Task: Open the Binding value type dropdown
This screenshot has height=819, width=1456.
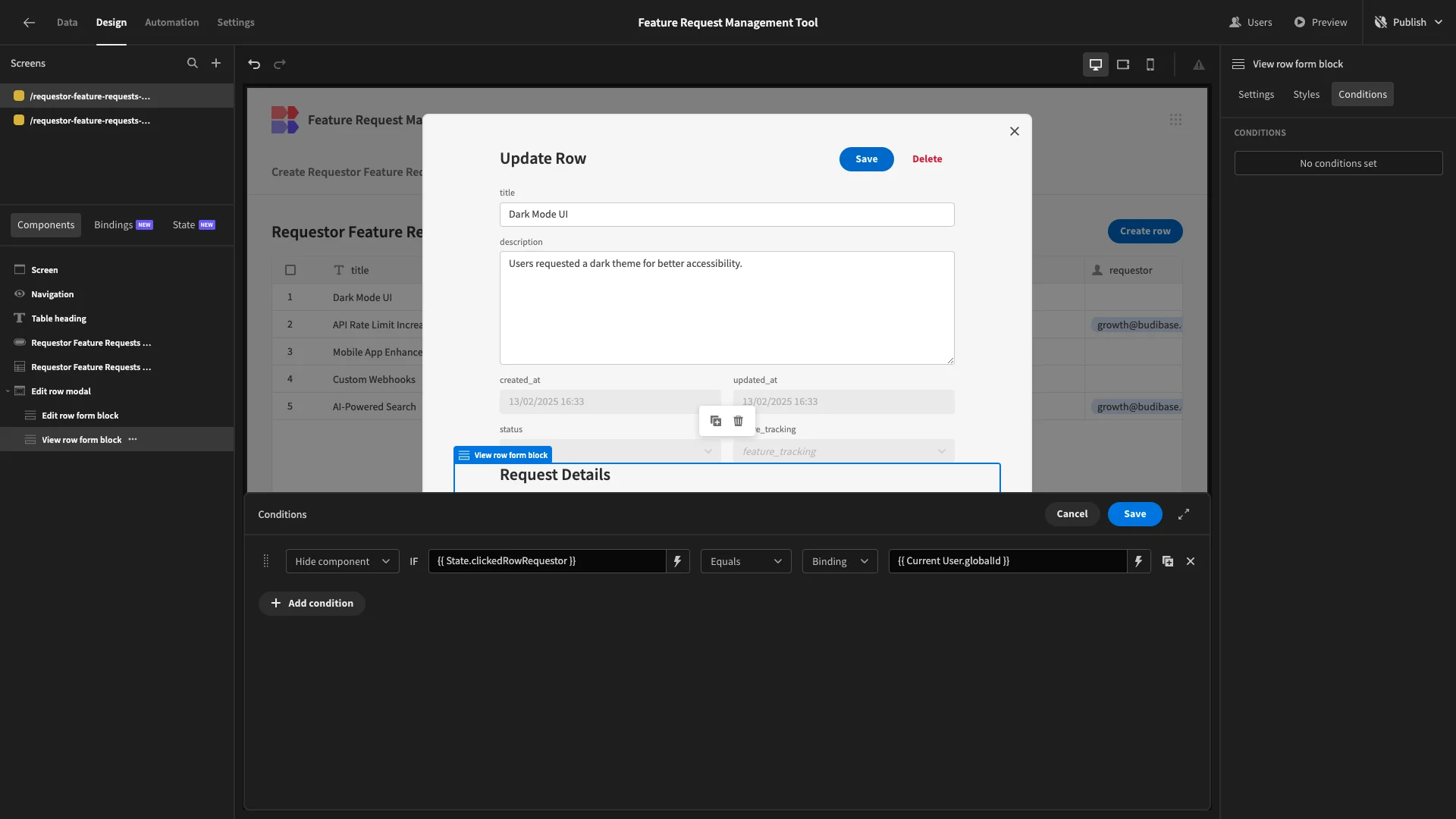Action: click(x=840, y=561)
